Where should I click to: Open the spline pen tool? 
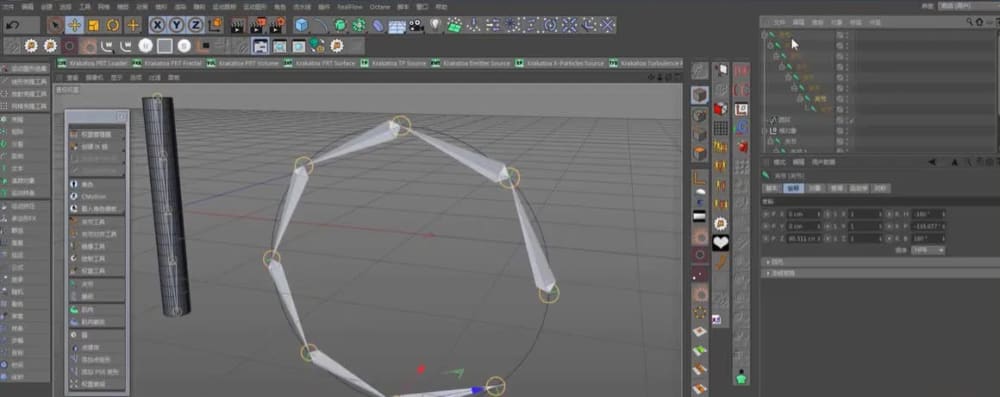point(321,26)
